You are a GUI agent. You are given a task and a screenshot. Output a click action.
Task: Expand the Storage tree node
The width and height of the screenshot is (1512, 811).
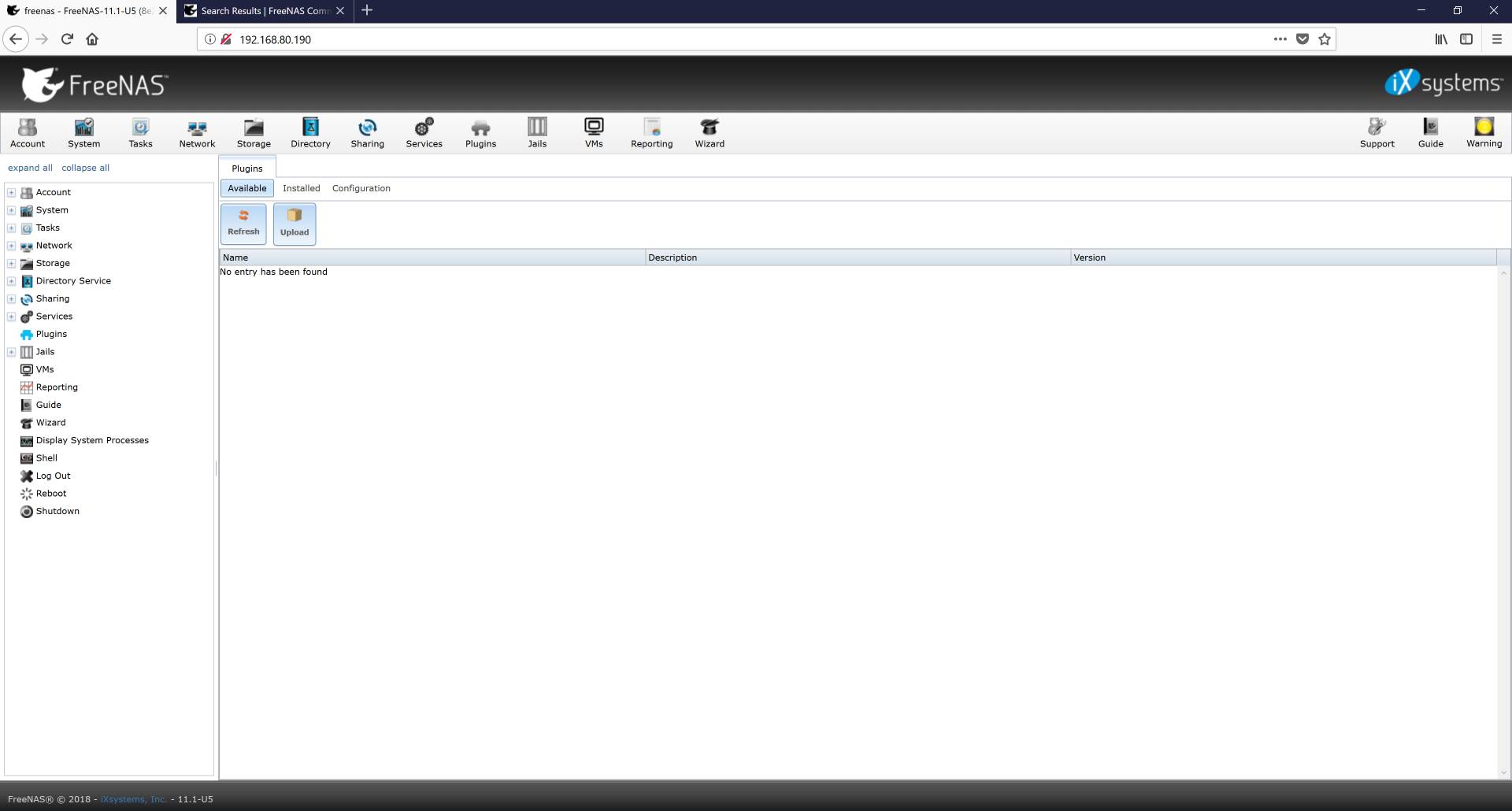[12, 263]
